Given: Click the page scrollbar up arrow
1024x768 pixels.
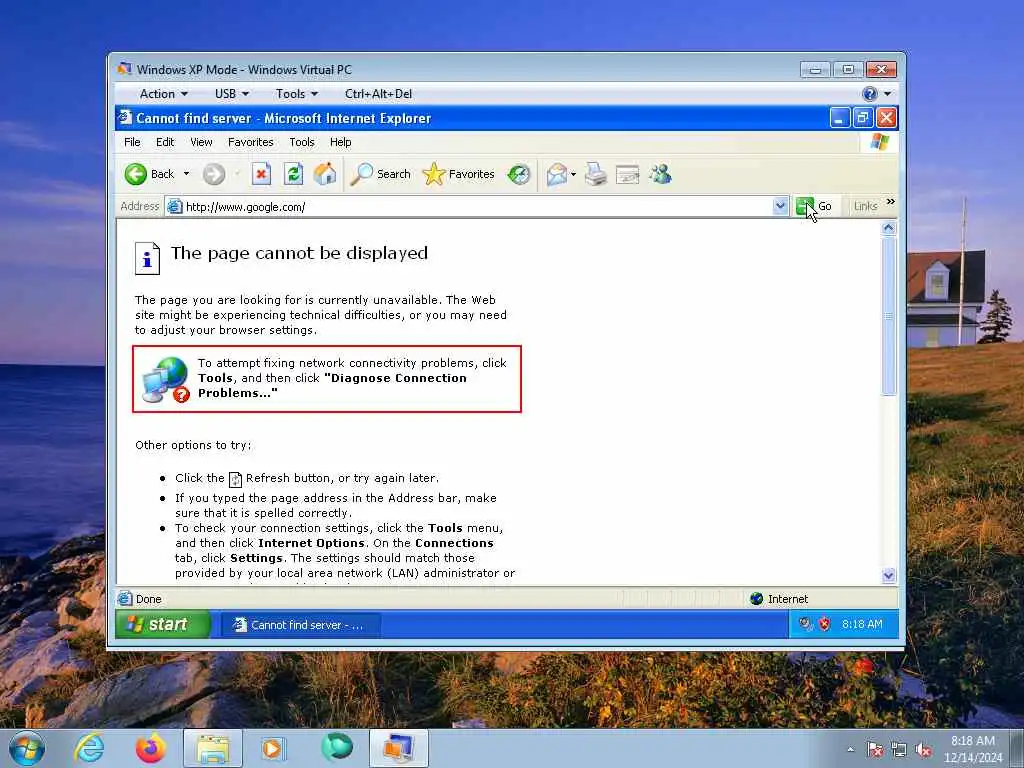Looking at the screenshot, I should [888, 228].
